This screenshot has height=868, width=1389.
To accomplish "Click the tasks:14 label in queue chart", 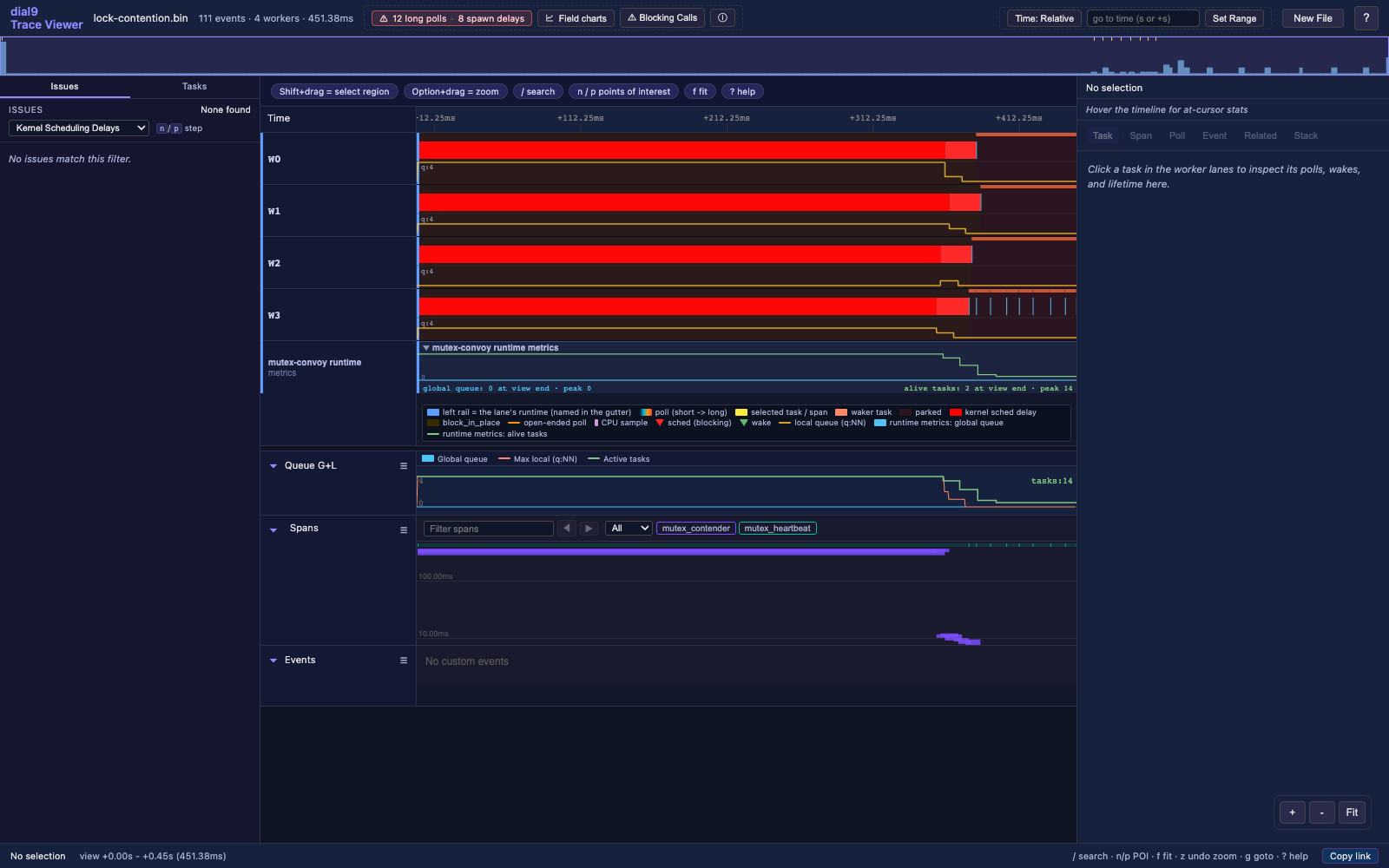I will 1051,481.
